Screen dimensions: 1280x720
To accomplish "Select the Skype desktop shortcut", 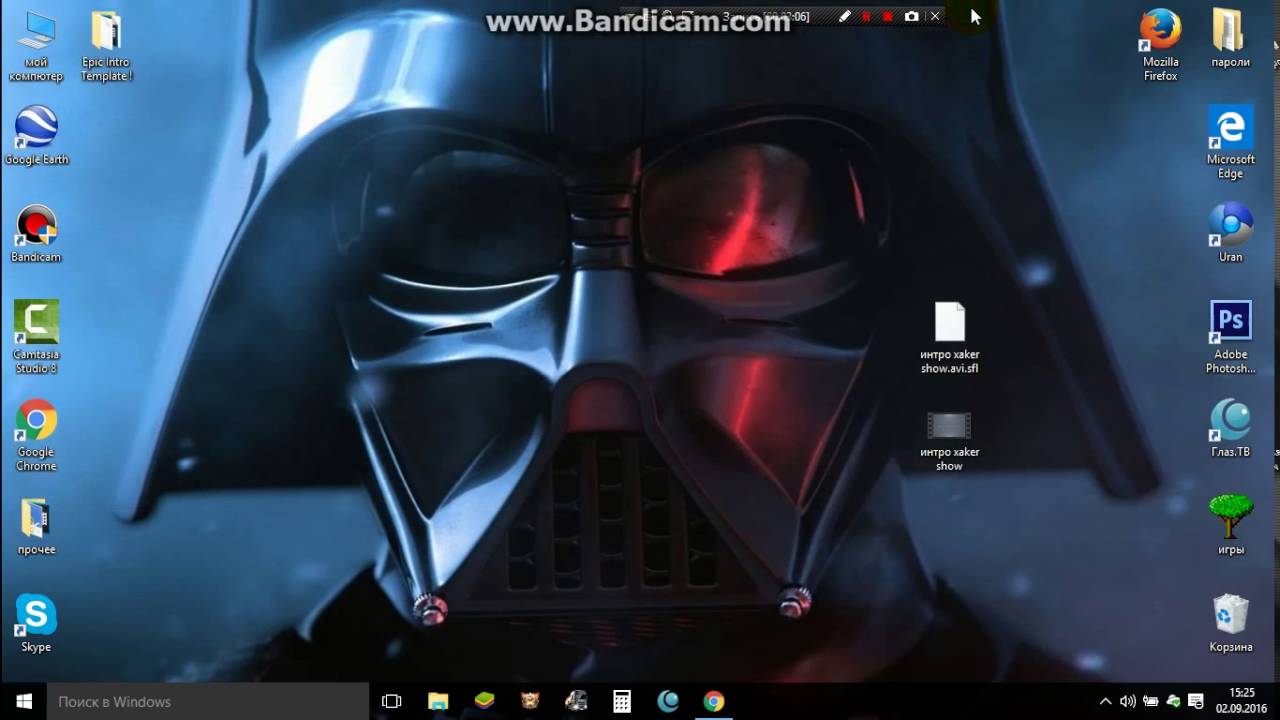I will [36, 624].
